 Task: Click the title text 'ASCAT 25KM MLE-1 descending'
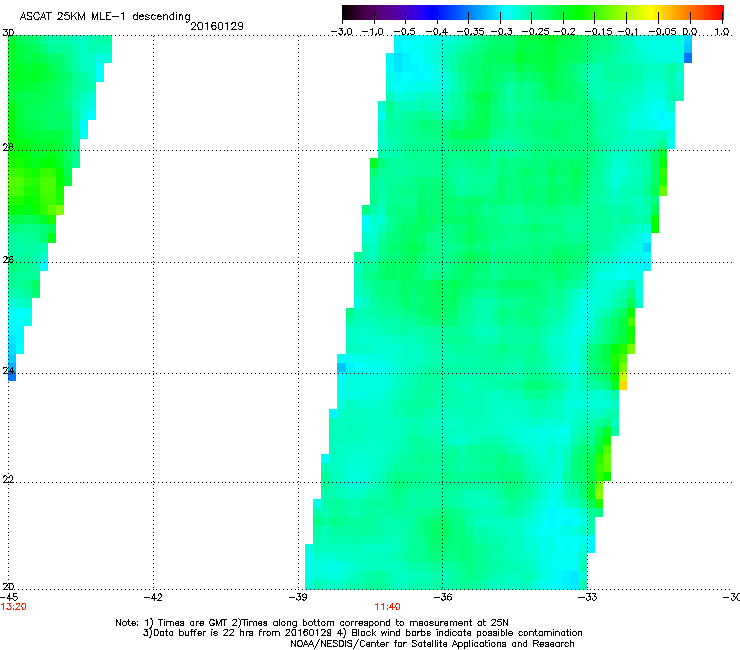105,16
